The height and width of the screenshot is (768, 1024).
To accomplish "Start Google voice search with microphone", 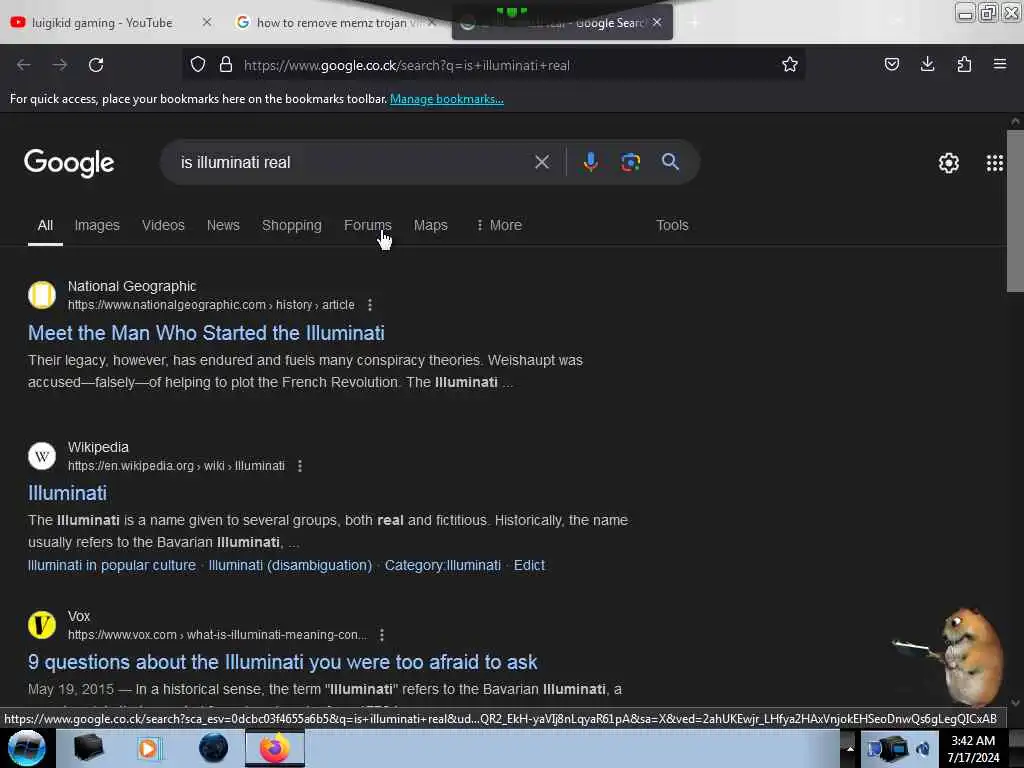I will click(x=590, y=162).
